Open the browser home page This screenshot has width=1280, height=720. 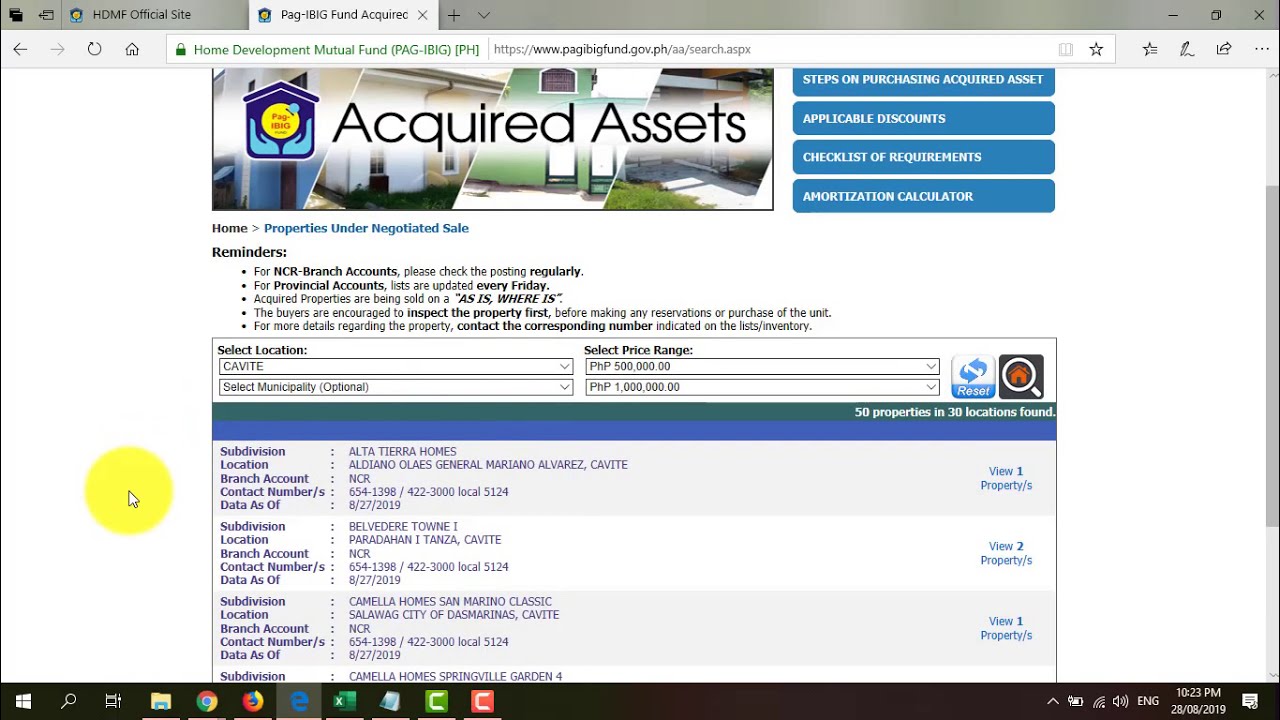point(132,49)
